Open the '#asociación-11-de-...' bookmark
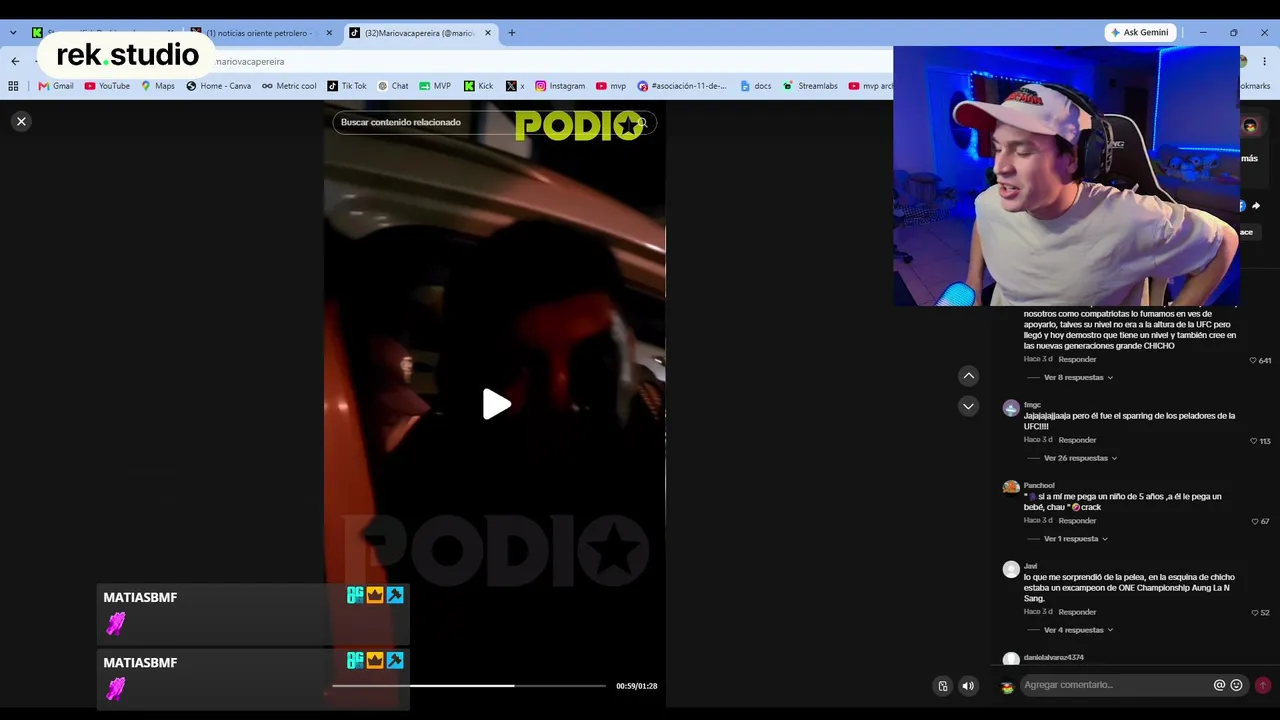1280x720 pixels. pyautogui.click(x=682, y=86)
